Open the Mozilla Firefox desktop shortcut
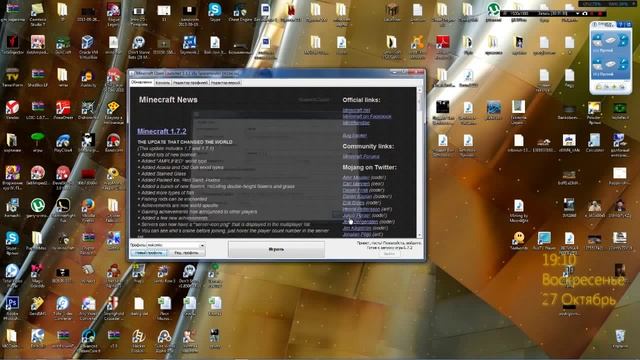The height and width of the screenshot is (360, 640). pos(88,209)
